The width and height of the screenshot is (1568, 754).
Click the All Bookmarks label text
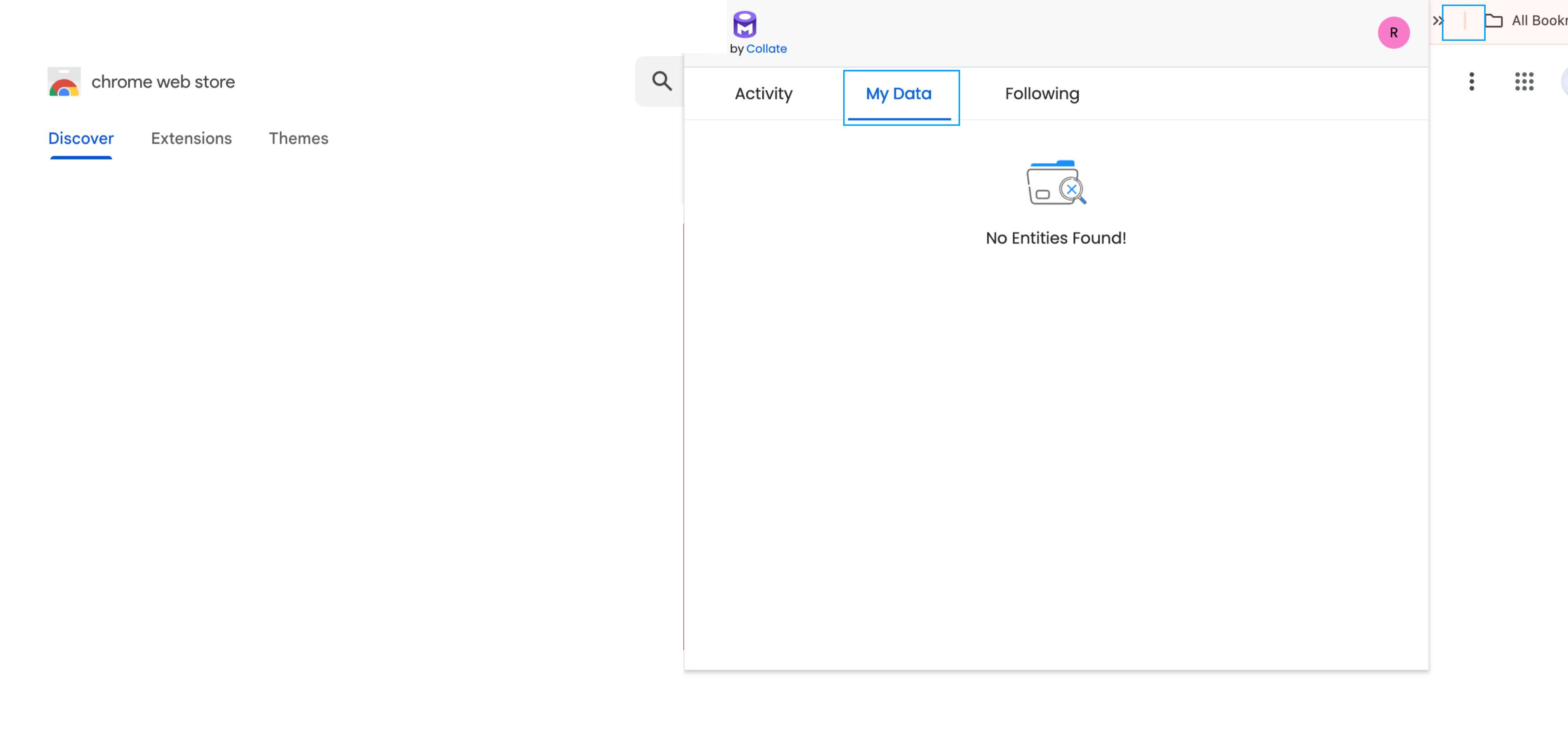point(1539,21)
